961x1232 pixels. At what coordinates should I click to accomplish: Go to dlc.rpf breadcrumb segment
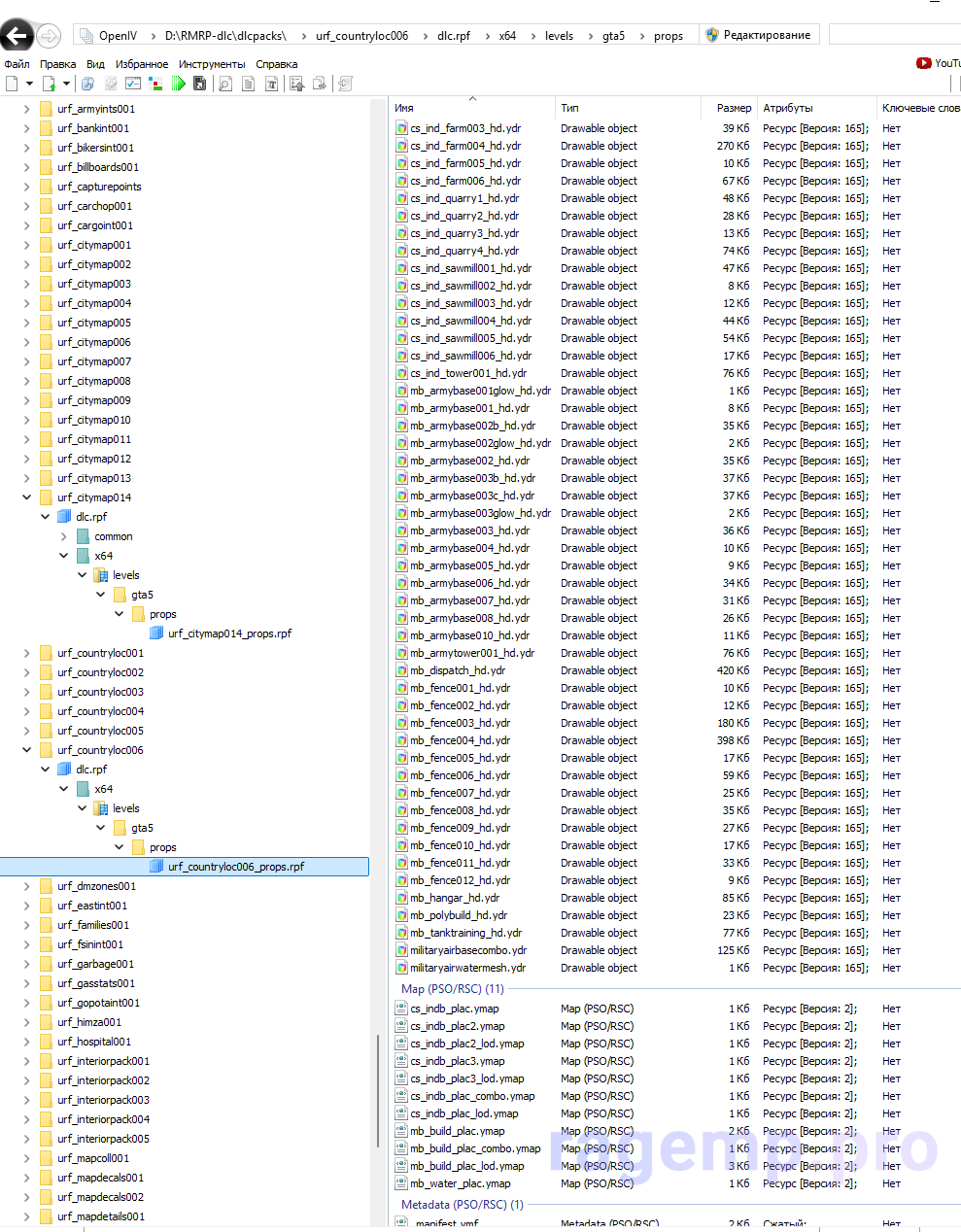454,36
